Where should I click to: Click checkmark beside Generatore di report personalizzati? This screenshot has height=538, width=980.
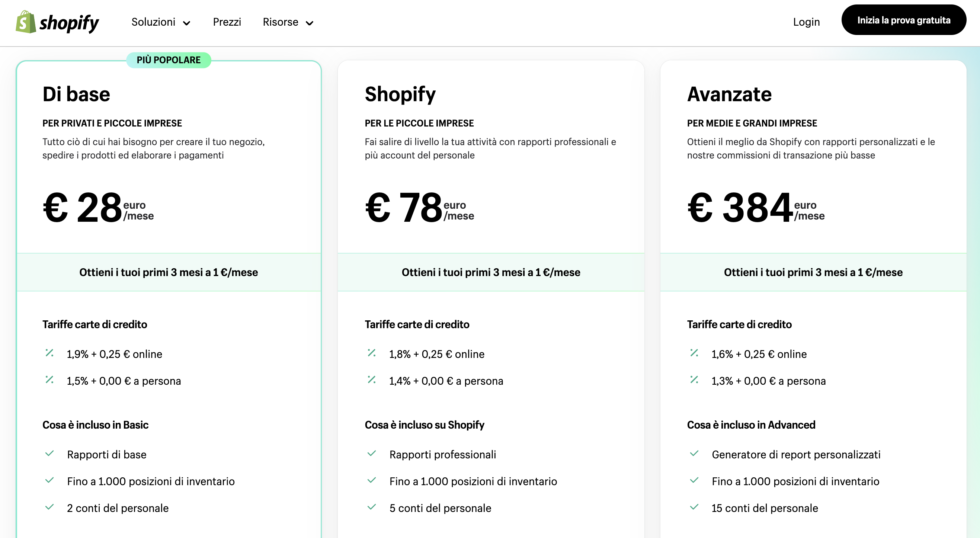pos(693,454)
